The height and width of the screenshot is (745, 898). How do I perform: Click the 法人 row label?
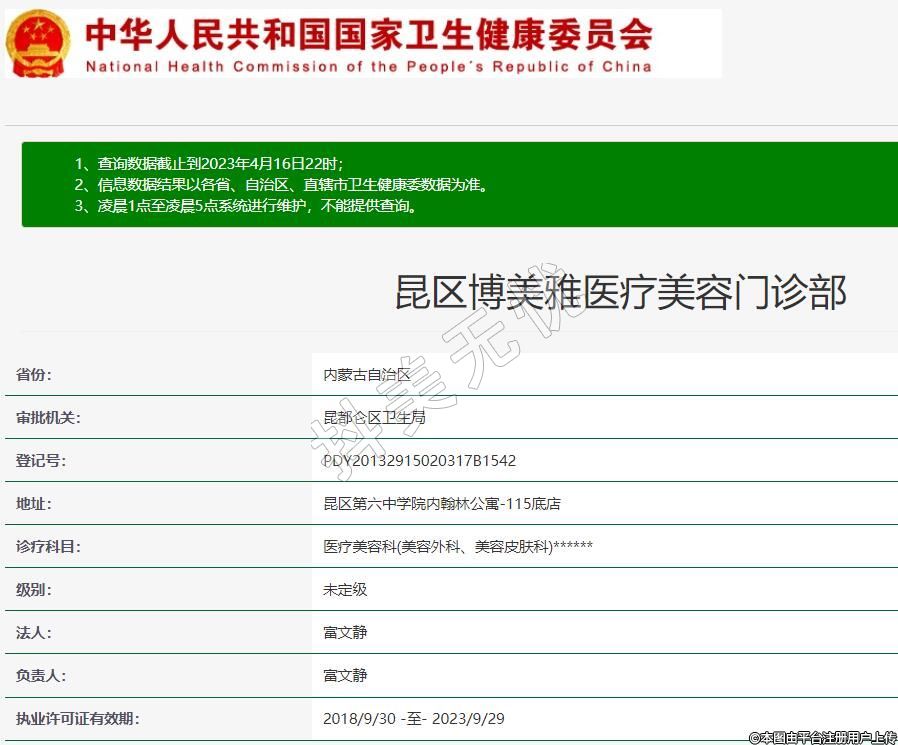[x=34, y=633]
